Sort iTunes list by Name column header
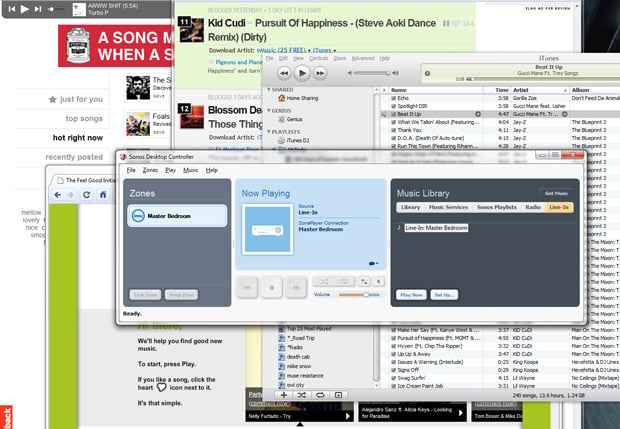 click(436, 90)
